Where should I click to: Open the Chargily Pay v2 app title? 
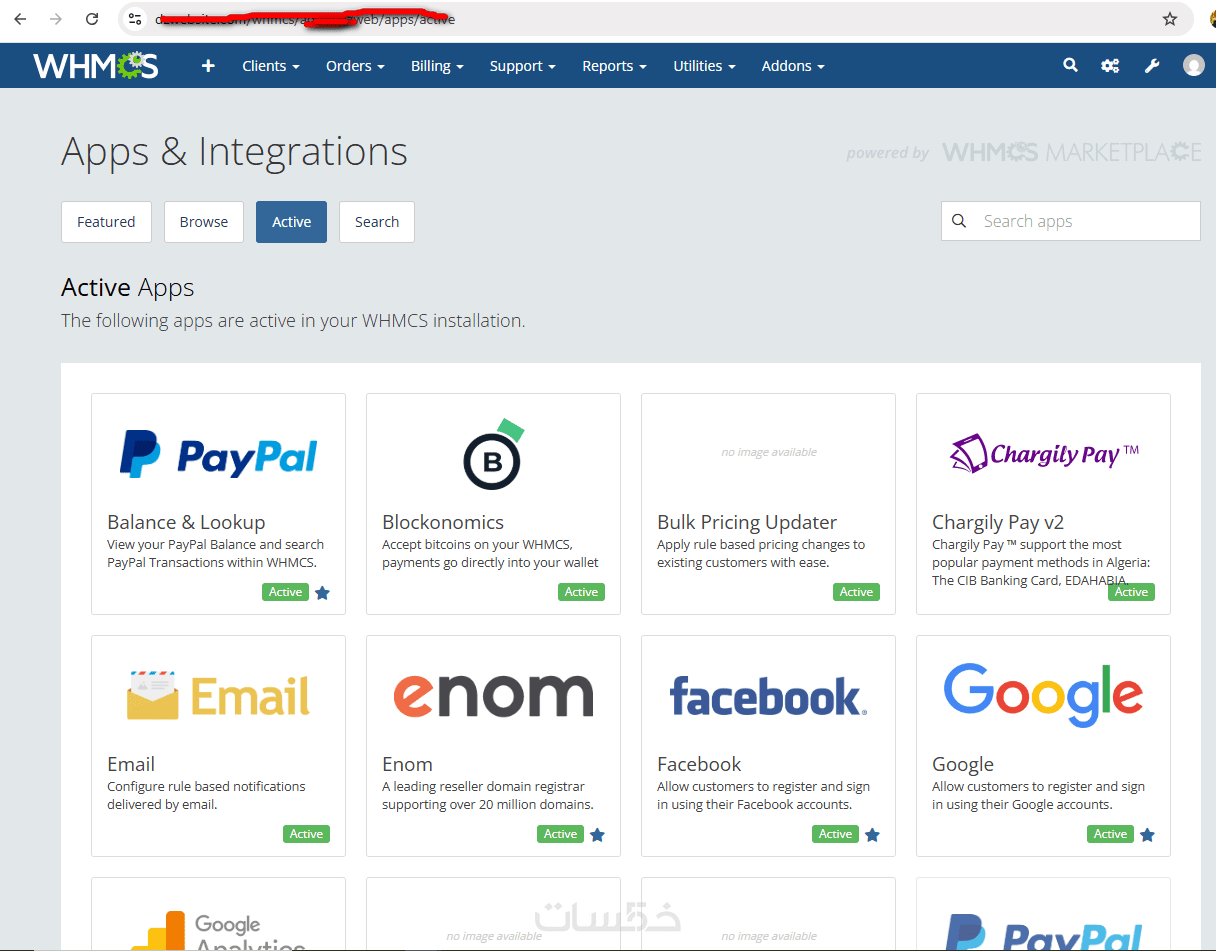click(x=998, y=522)
